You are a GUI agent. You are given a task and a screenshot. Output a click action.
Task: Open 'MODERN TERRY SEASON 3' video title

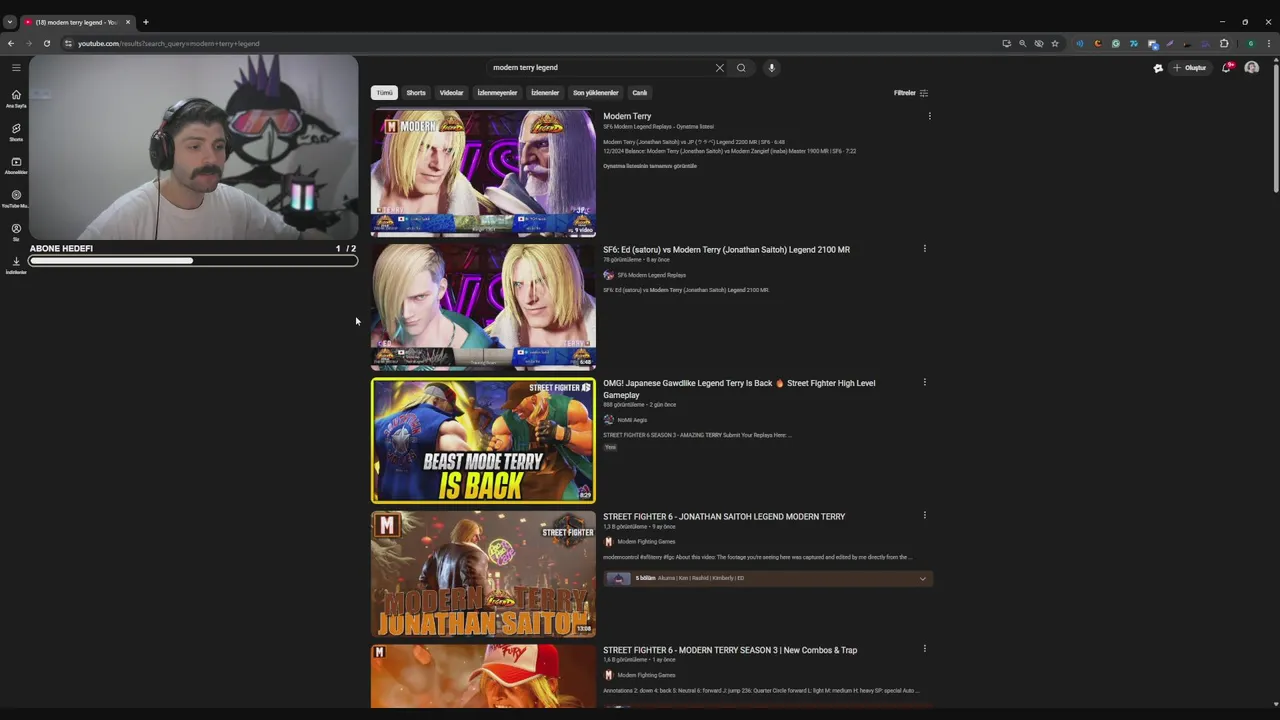[730, 650]
